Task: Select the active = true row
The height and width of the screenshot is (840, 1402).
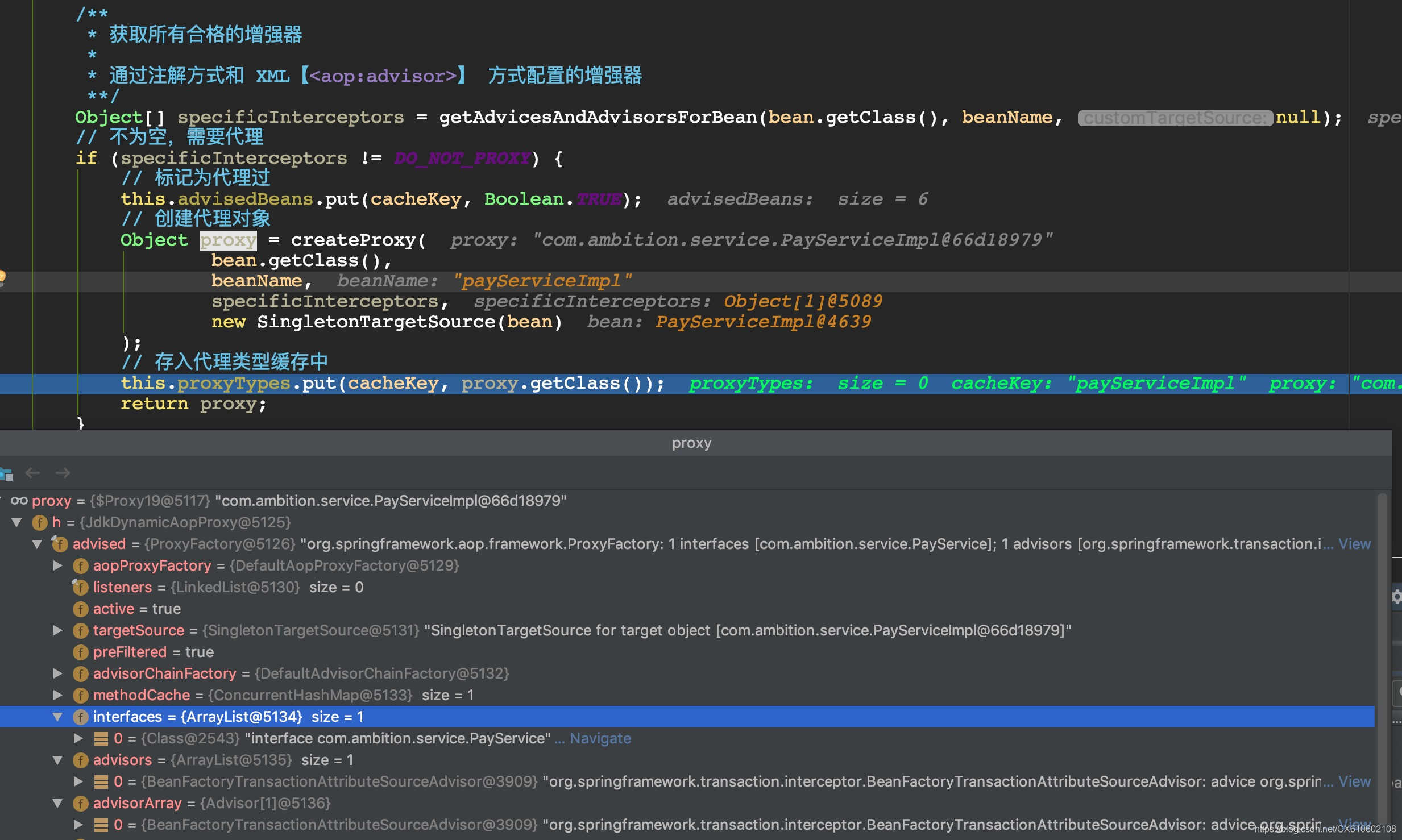Action: (687, 609)
